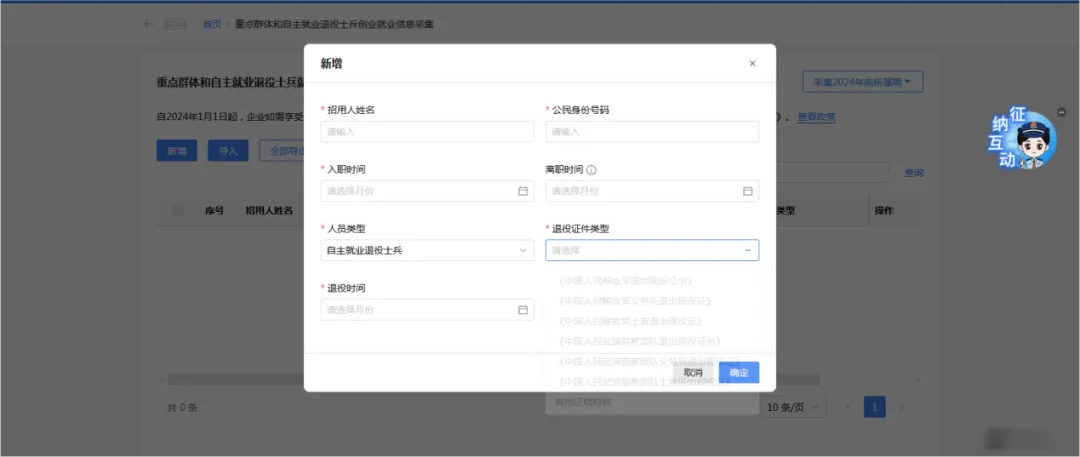Click the 取消 button
This screenshot has height=457, width=1080.
pyautogui.click(x=692, y=372)
